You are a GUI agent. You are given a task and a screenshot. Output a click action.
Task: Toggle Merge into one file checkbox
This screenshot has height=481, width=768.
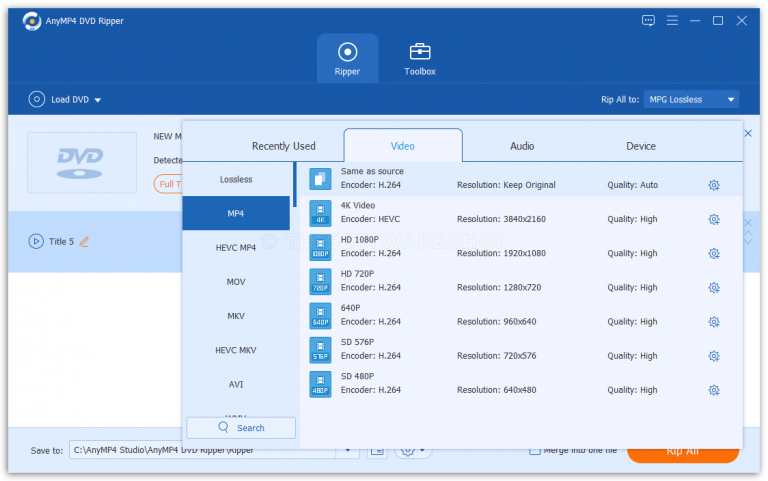pyautogui.click(x=534, y=451)
